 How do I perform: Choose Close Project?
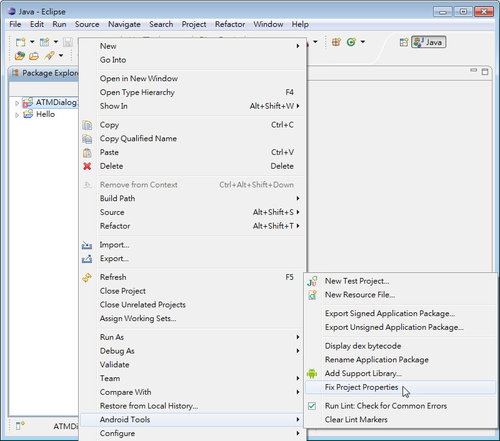pyautogui.click(x=193, y=291)
